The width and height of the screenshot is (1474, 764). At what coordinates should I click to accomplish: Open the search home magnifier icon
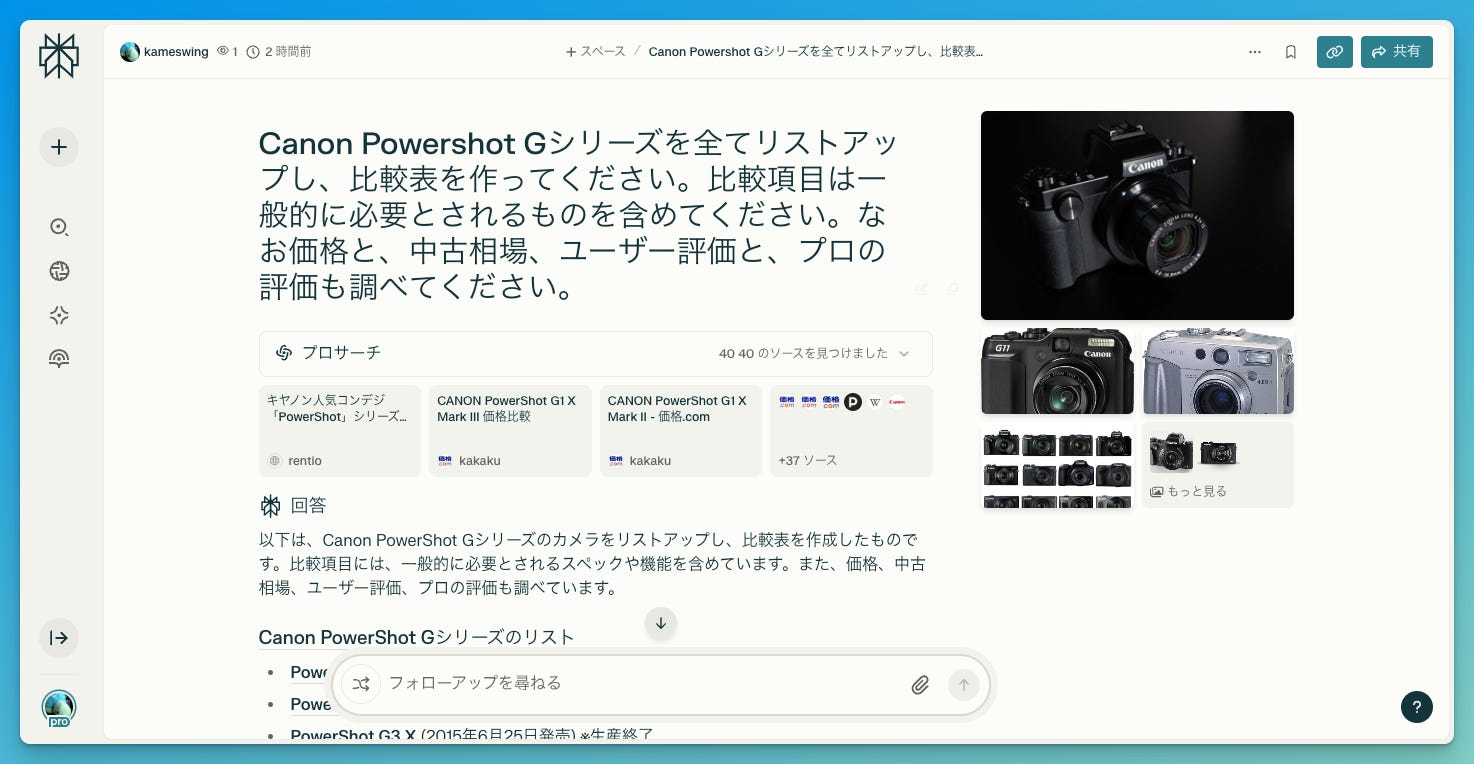[59, 227]
